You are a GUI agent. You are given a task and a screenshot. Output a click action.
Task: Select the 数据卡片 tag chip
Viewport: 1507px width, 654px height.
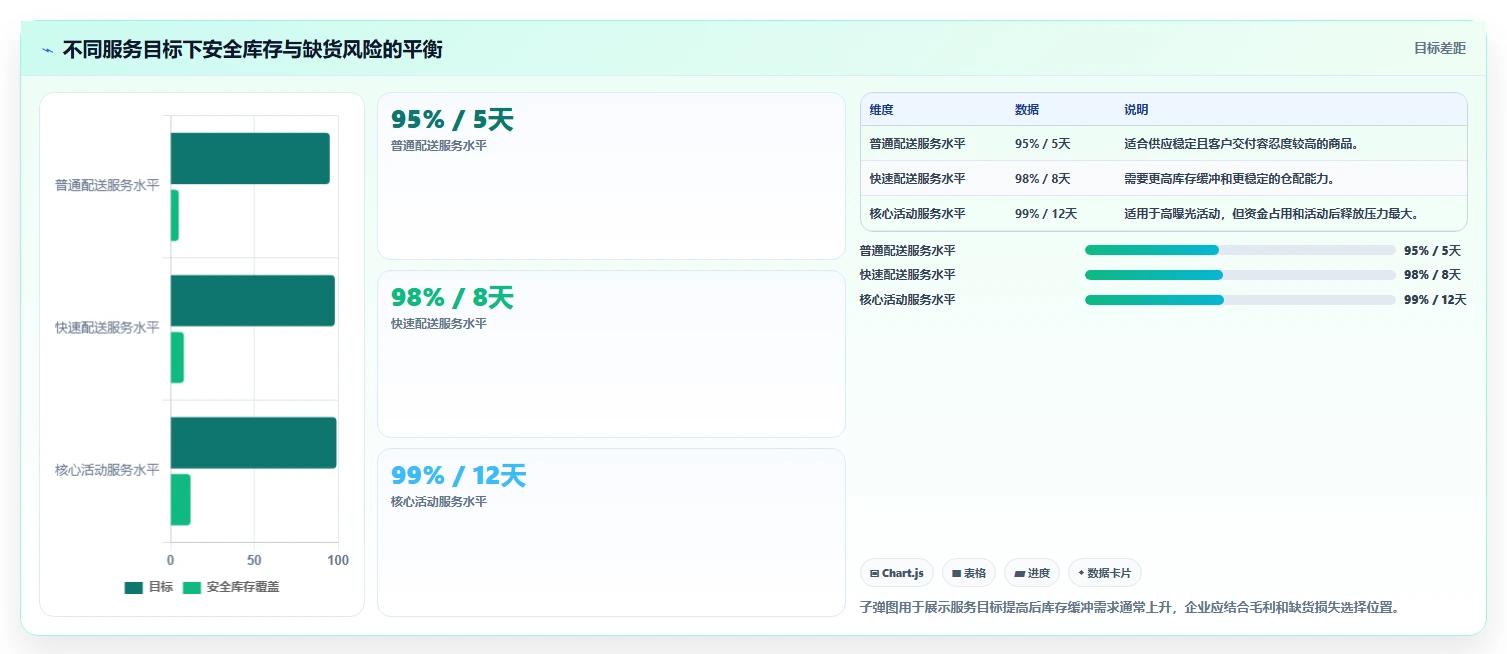pos(1105,573)
